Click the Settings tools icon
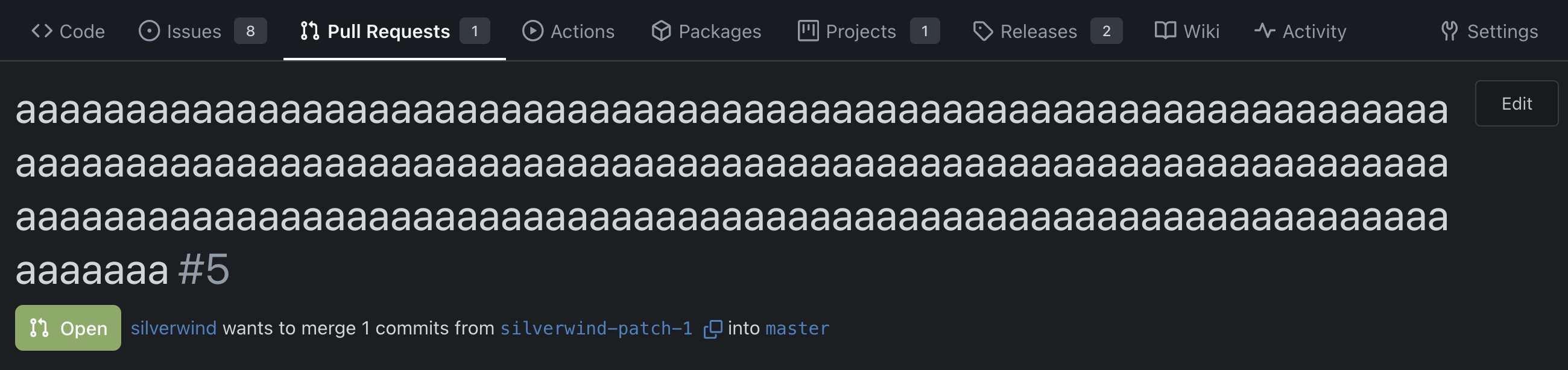 pyautogui.click(x=1450, y=31)
